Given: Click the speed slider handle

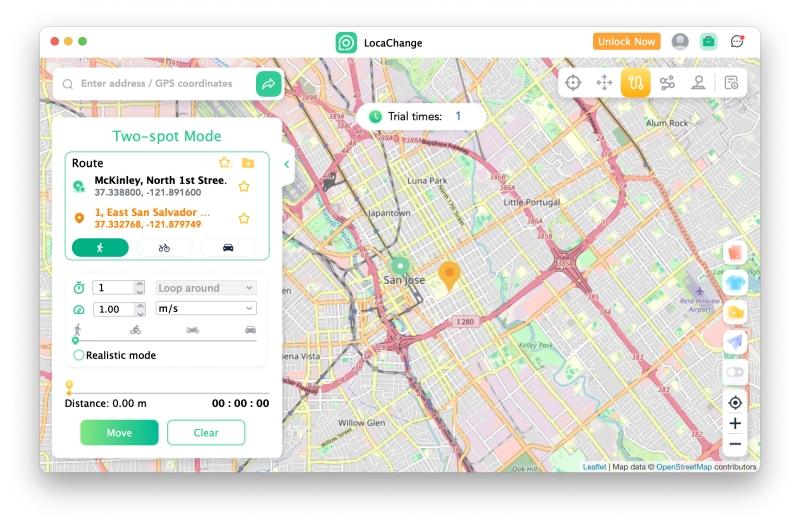Looking at the screenshot, I should point(76,340).
